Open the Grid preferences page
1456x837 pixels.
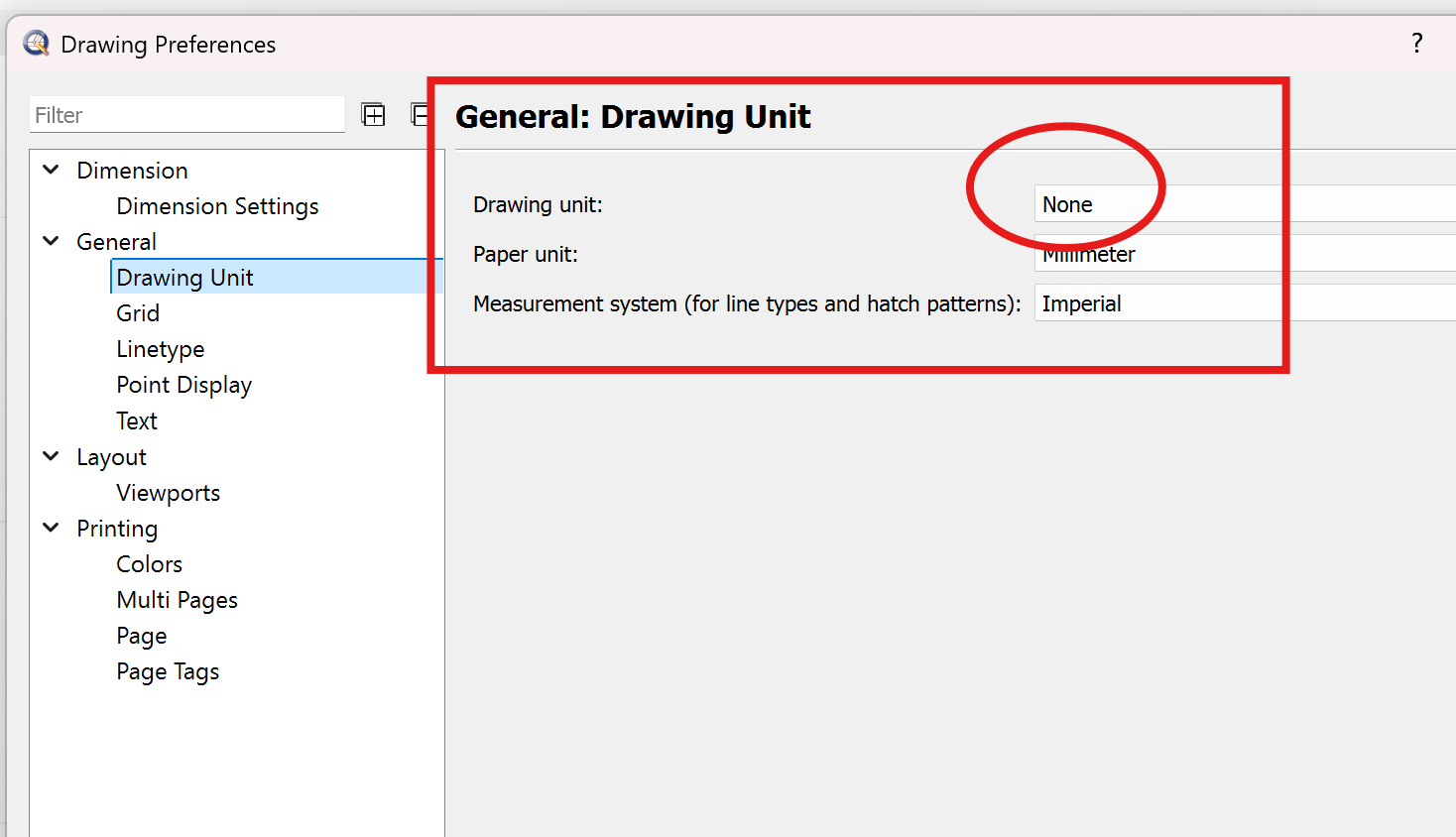(x=138, y=313)
